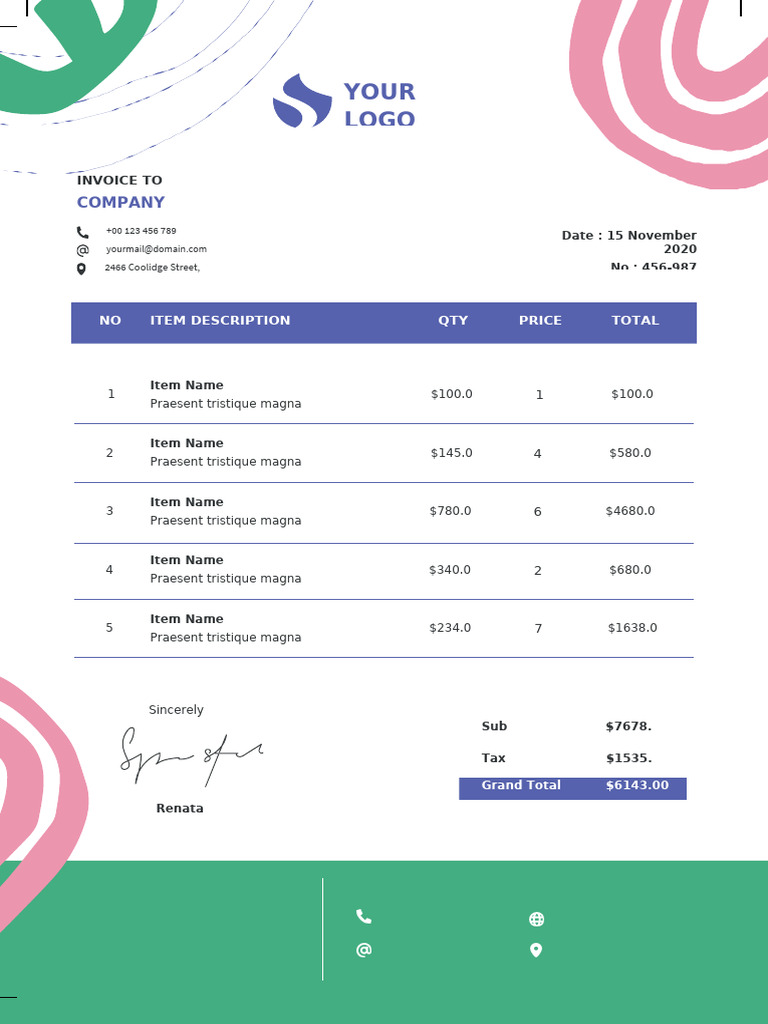This screenshot has width=768, height=1024.
Task: Click the PRICE column header
Action: pos(540,321)
